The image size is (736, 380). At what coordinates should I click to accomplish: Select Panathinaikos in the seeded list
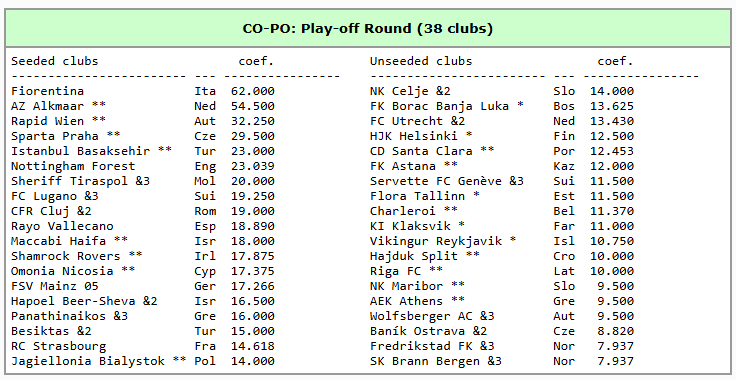tap(58, 316)
